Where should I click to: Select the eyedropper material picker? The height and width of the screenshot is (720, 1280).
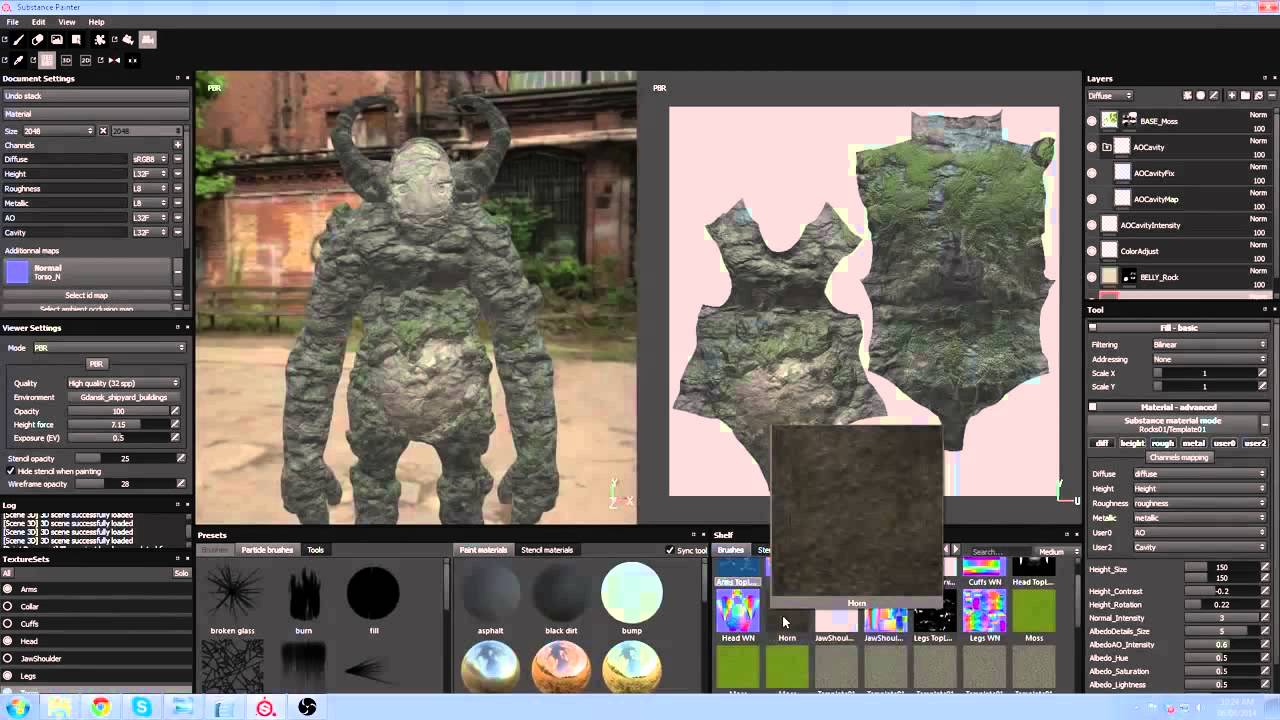(x=19, y=60)
